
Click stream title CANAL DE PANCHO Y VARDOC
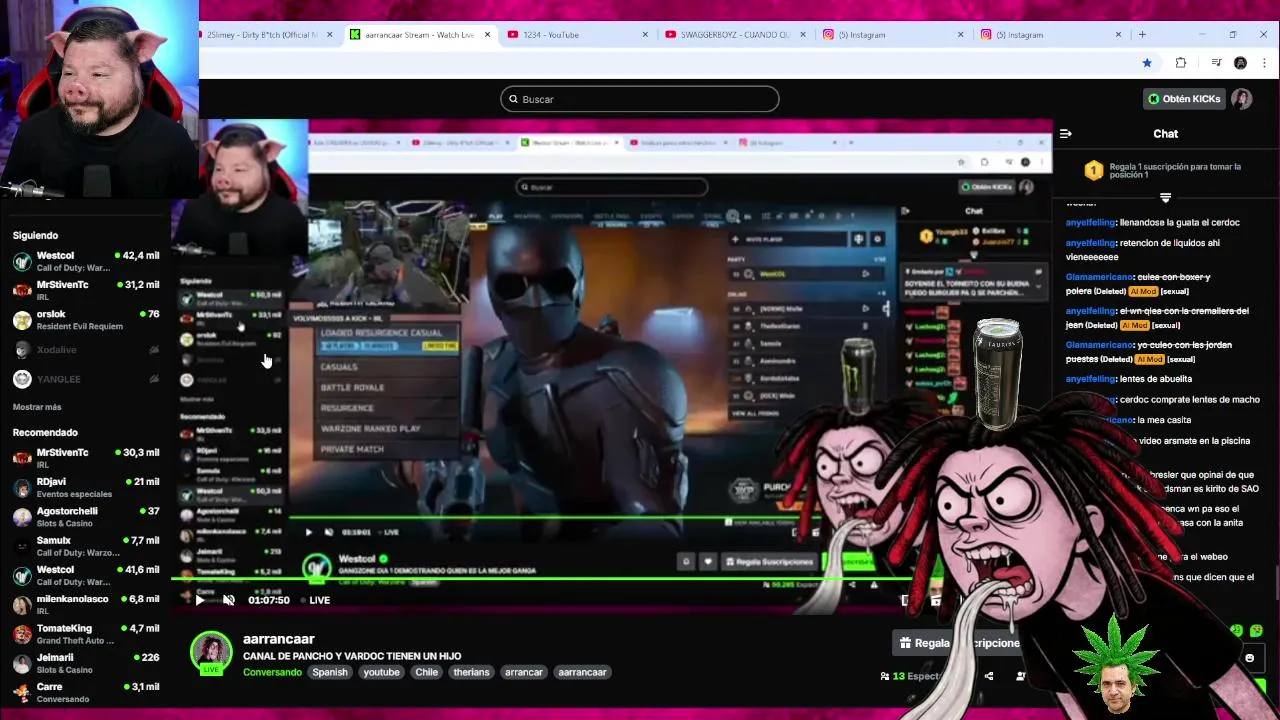pos(352,656)
